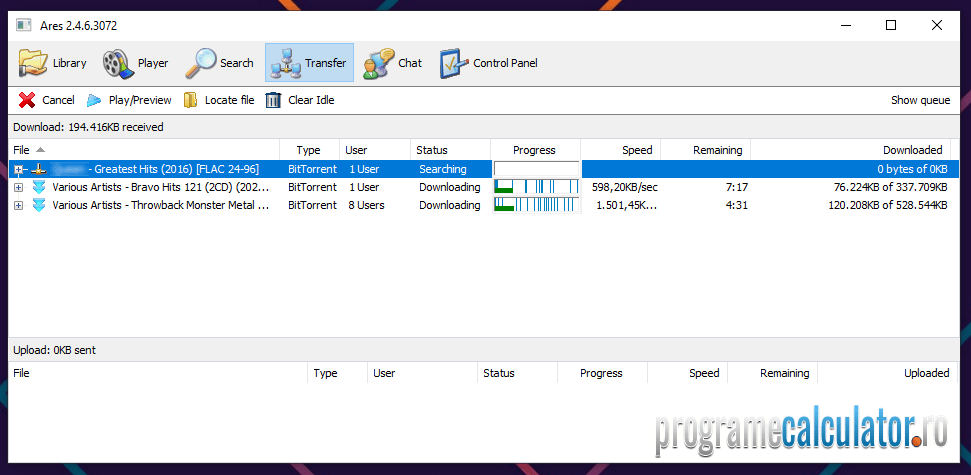Click the upload pane Speed column header
This screenshot has width=971, height=475.
687,373
